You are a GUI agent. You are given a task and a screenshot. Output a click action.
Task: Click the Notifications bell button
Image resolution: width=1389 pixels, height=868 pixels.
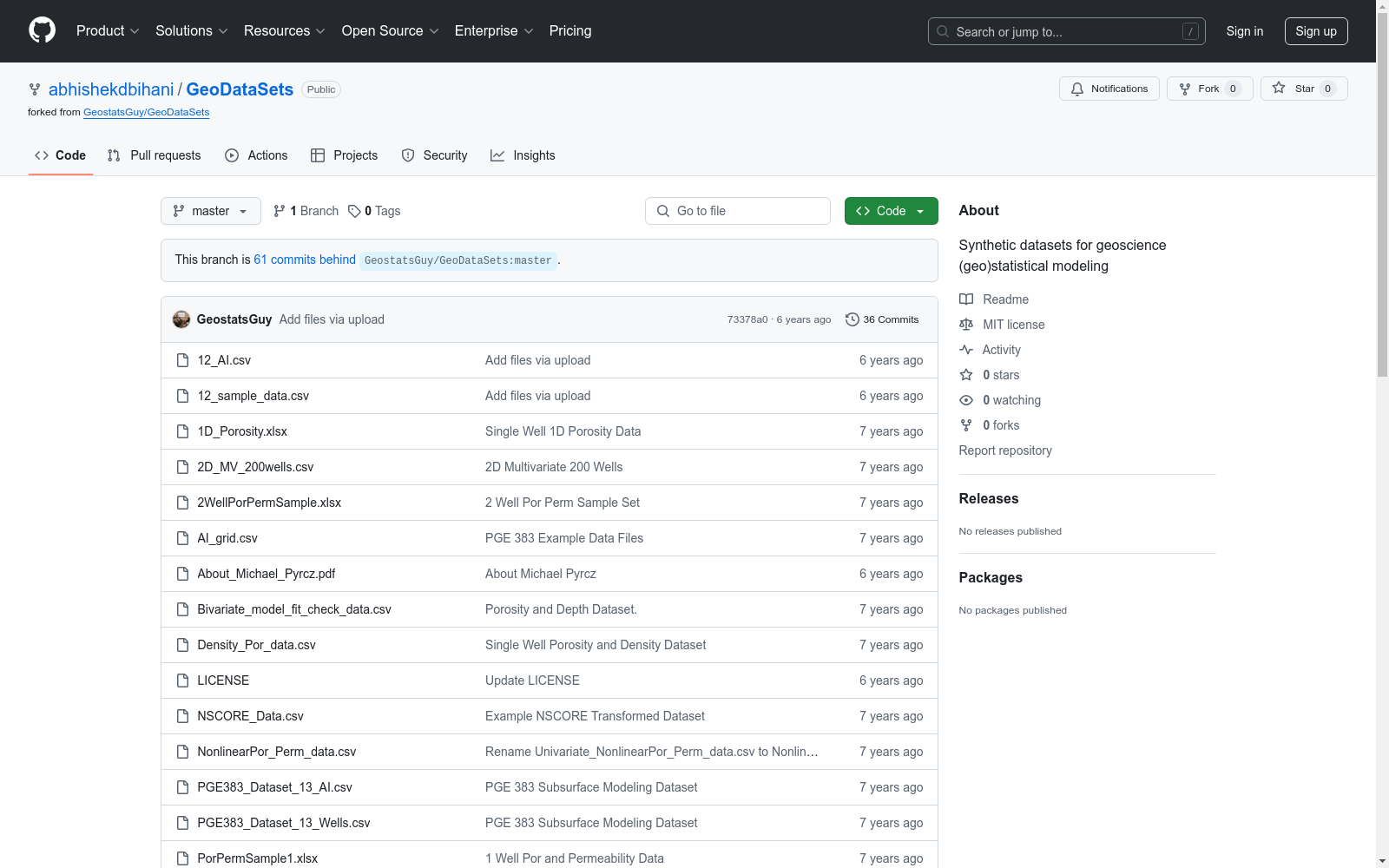[1109, 89]
